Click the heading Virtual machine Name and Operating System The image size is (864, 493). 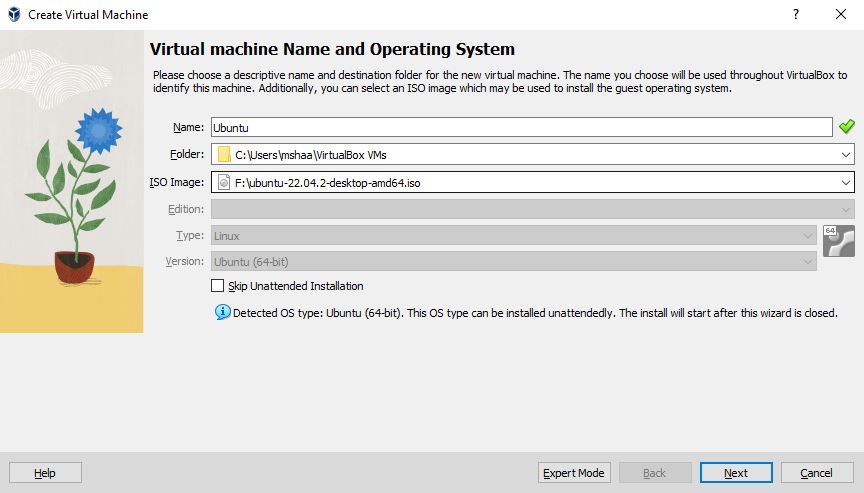pyautogui.click(x=332, y=49)
